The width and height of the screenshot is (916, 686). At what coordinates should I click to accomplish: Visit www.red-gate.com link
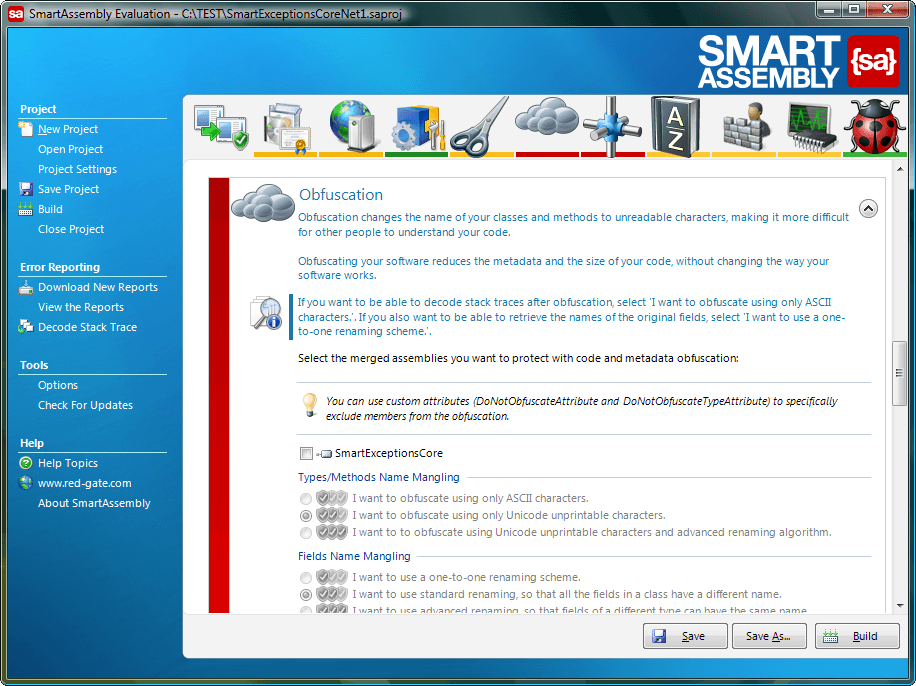click(85, 483)
